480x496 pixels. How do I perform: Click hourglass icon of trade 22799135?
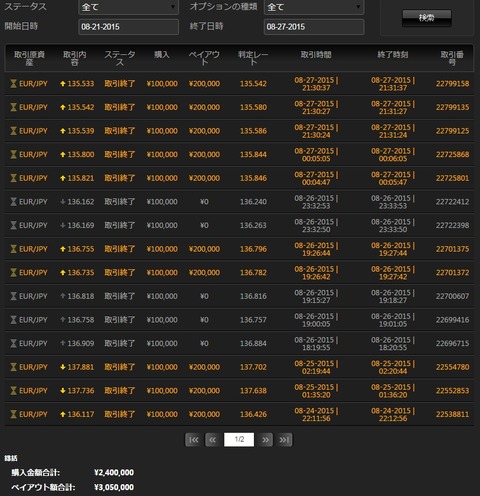click(x=13, y=107)
